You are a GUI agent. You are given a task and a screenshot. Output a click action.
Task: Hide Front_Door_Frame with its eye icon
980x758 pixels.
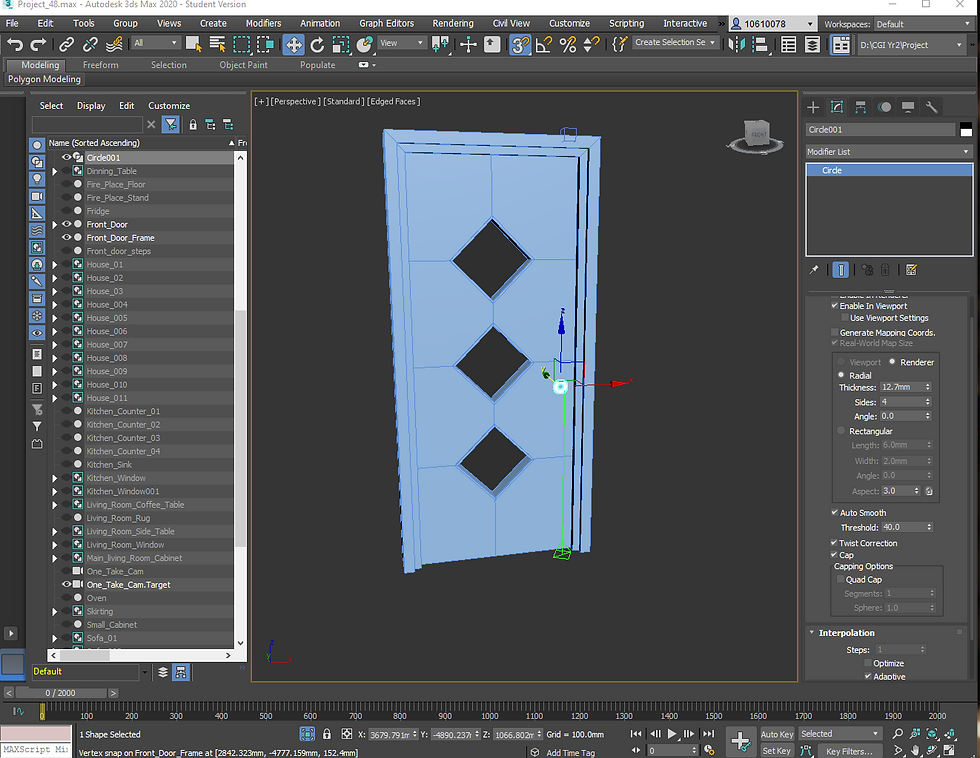(66, 237)
